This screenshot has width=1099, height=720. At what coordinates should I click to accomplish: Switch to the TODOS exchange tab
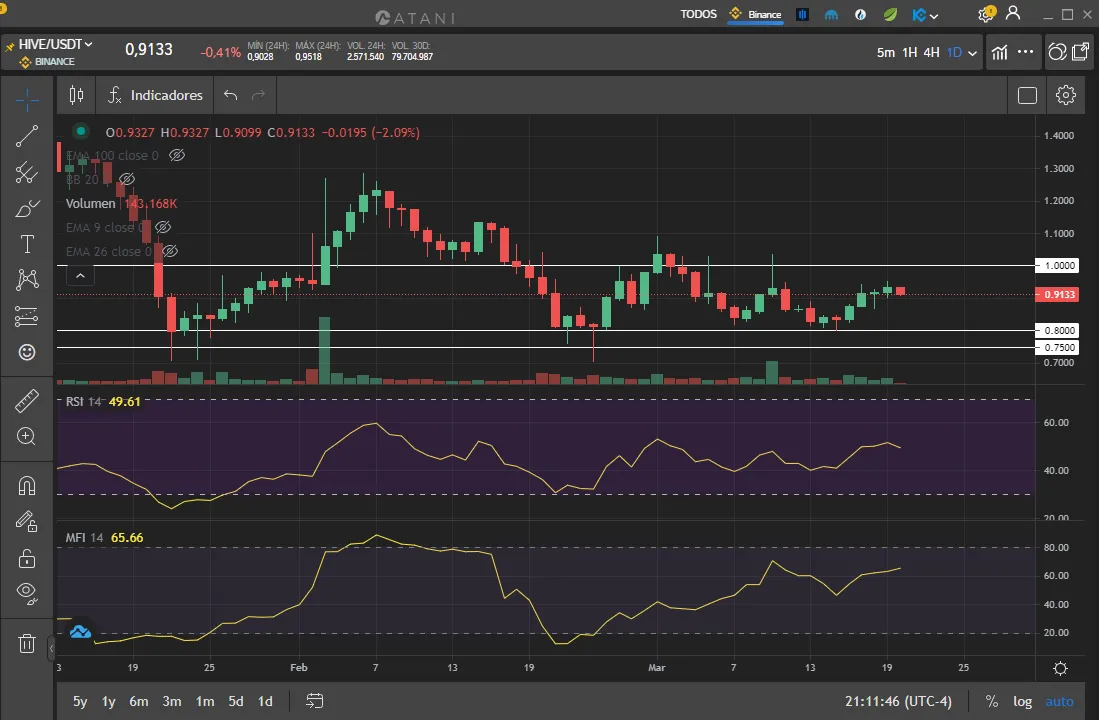coord(698,14)
